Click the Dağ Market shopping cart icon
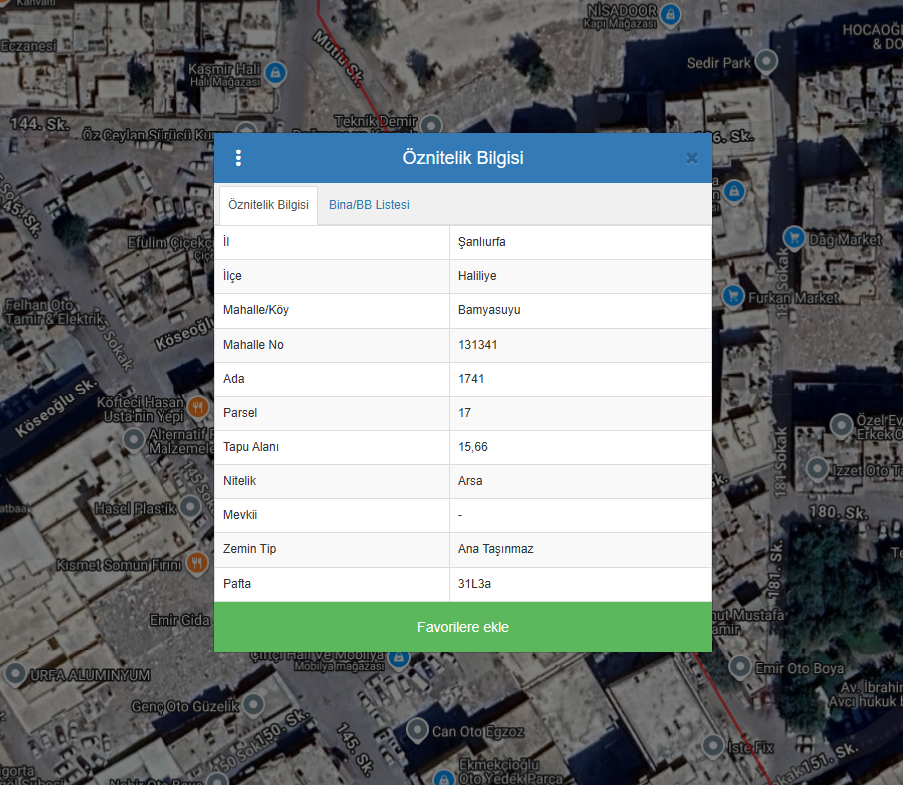903x785 pixels. (x=795, y=238)
